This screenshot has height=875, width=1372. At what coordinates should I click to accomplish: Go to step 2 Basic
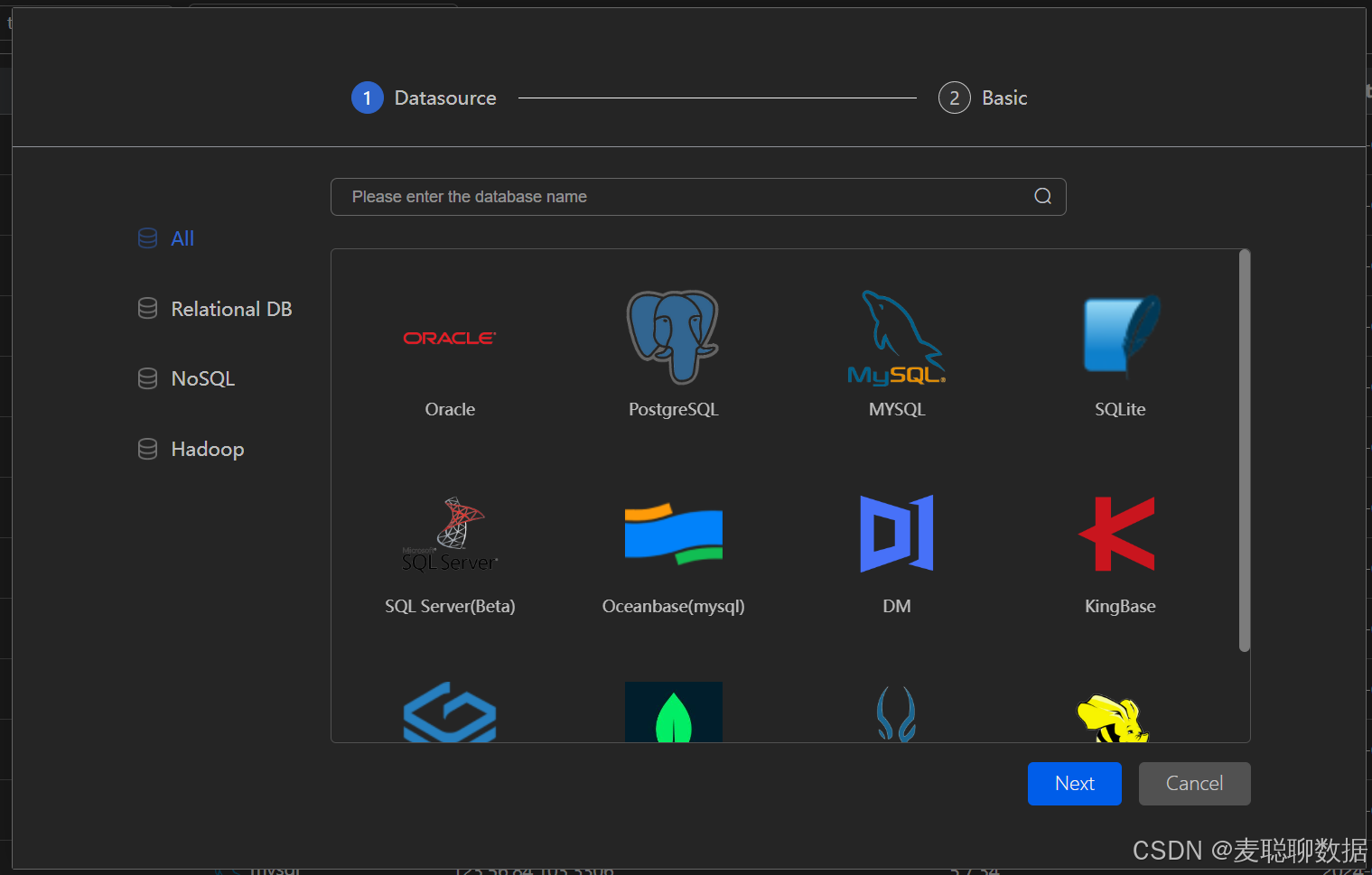pyautogui.click(x=983, y=98)
